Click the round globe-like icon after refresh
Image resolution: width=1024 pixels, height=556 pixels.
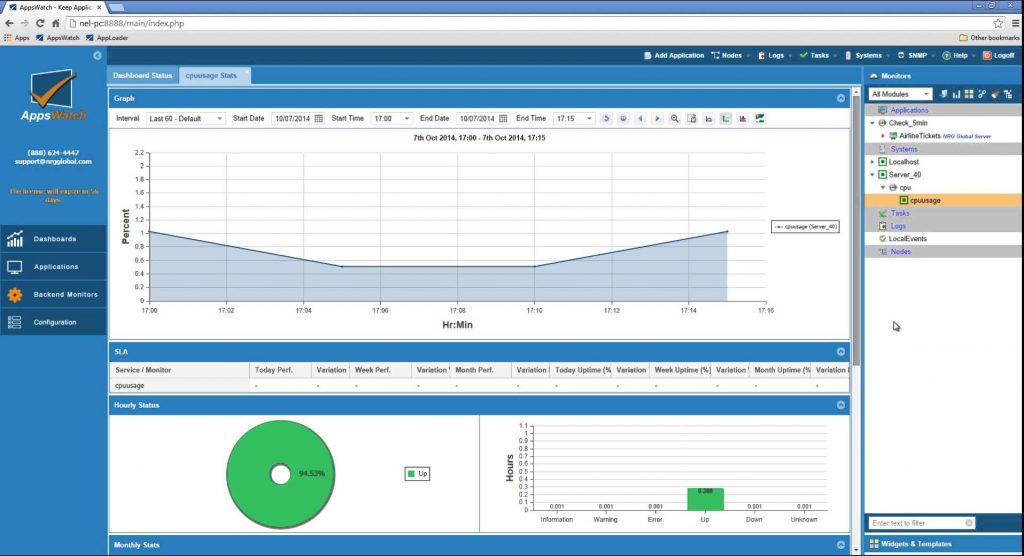[623, 118]
